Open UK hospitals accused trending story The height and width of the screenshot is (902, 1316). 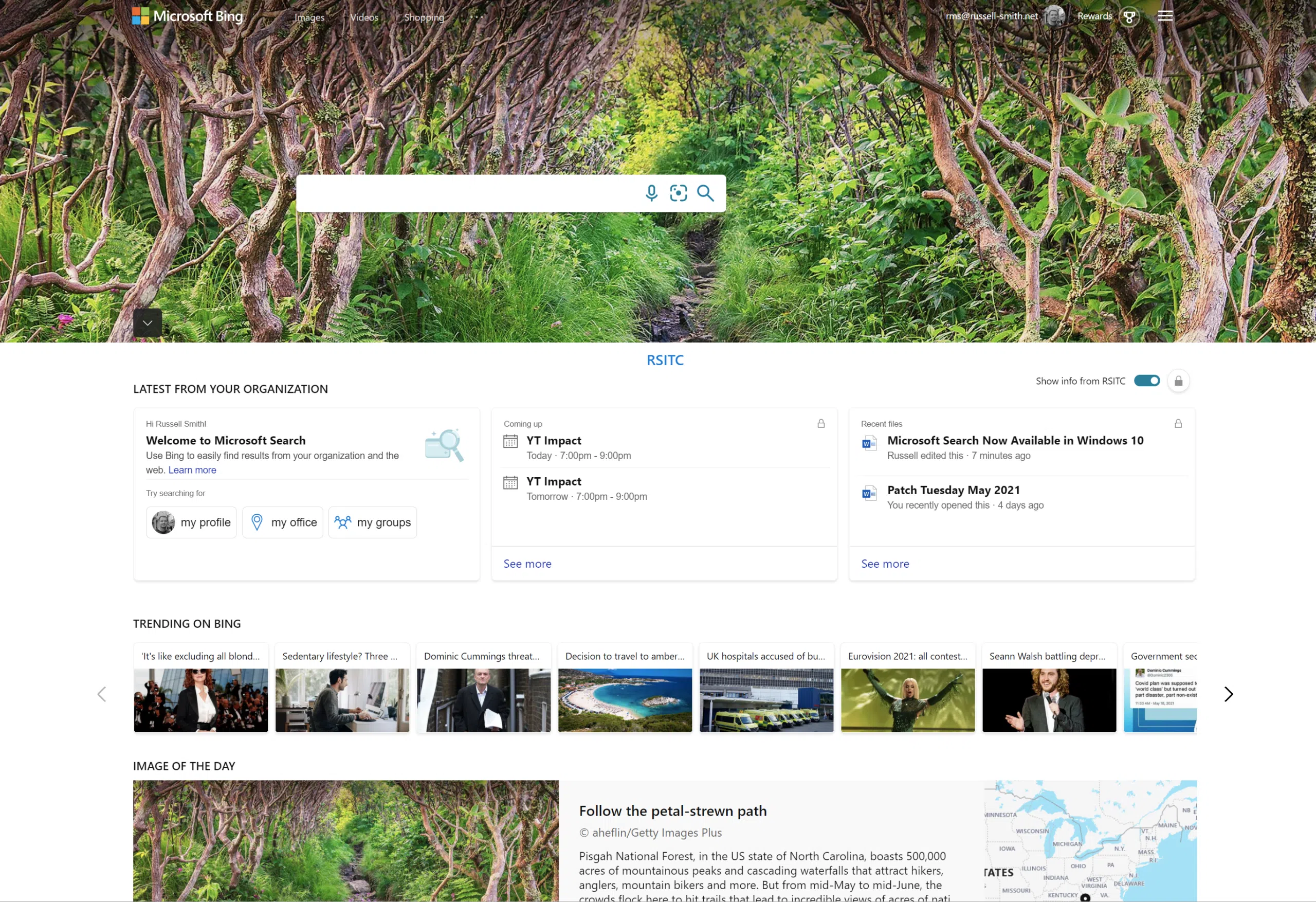[x=766, y=688]
